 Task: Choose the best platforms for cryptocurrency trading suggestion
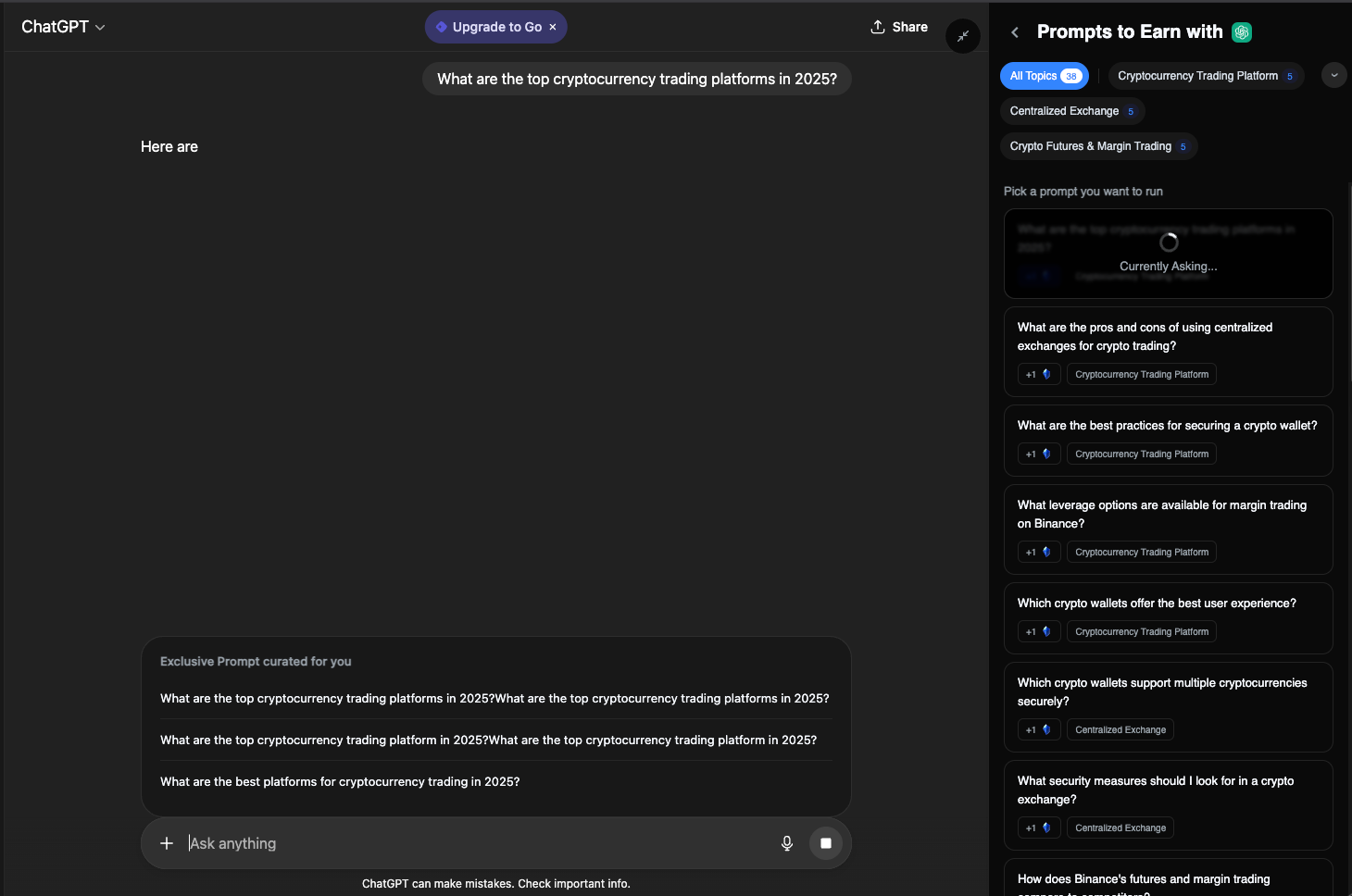[340, 782]
